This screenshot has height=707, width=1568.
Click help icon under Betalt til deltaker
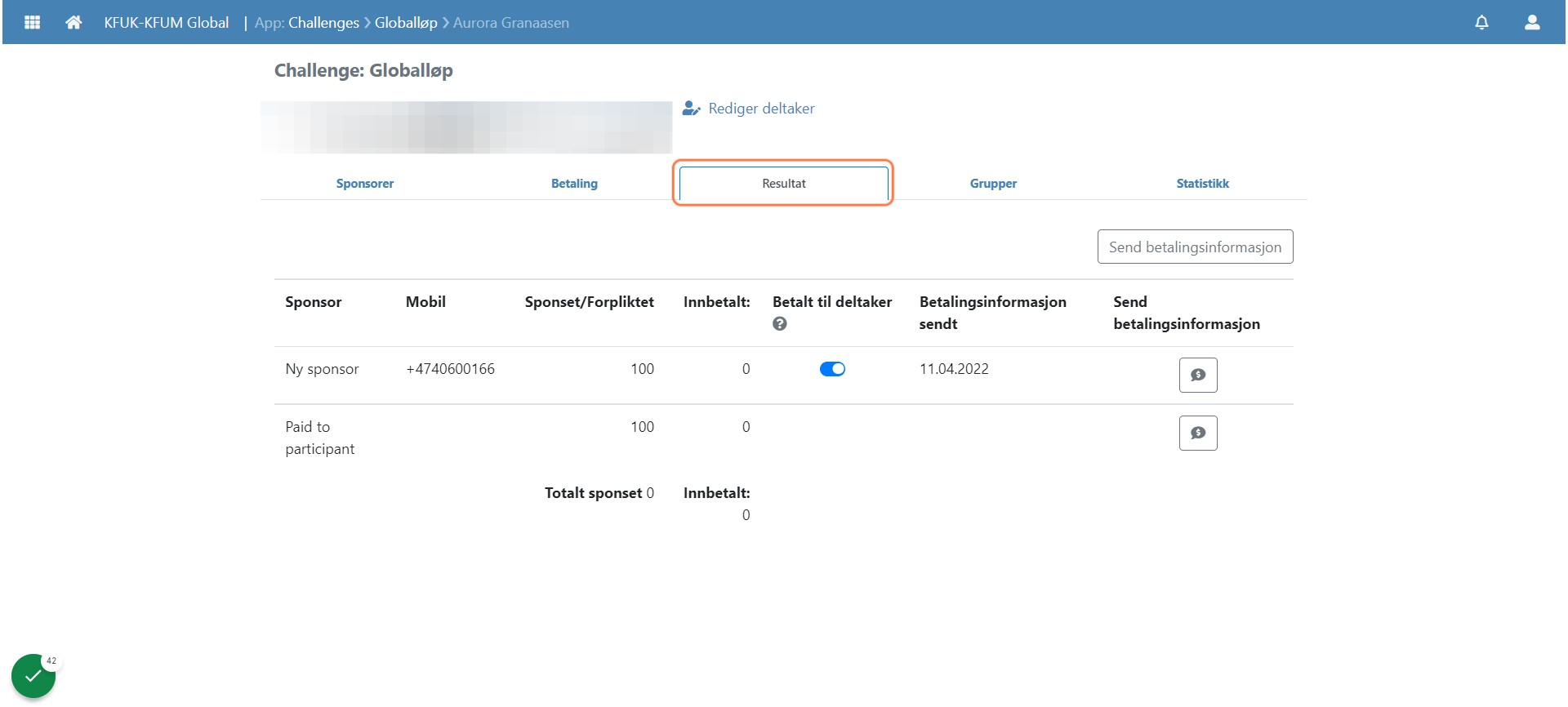point(780,324)
